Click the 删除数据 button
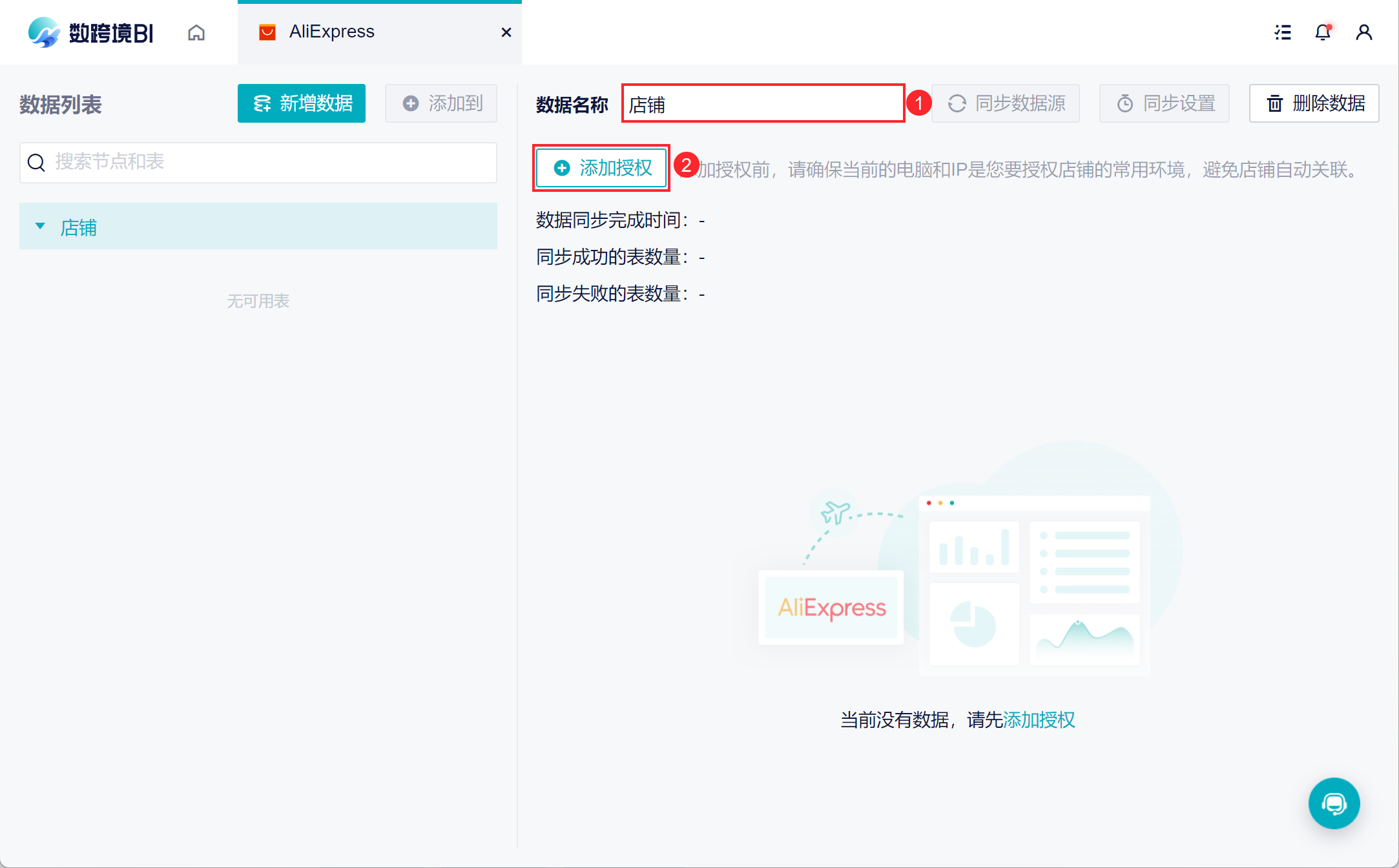This screenshot has height=868, width=1399. (x=1314, y=103)
